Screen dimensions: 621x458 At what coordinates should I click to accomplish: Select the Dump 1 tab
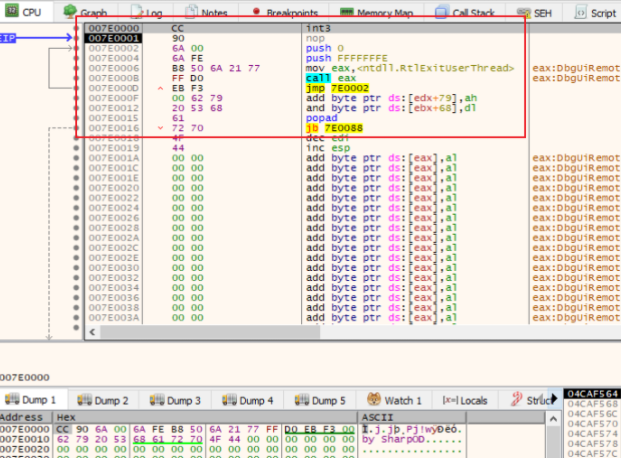click(31, 400)
